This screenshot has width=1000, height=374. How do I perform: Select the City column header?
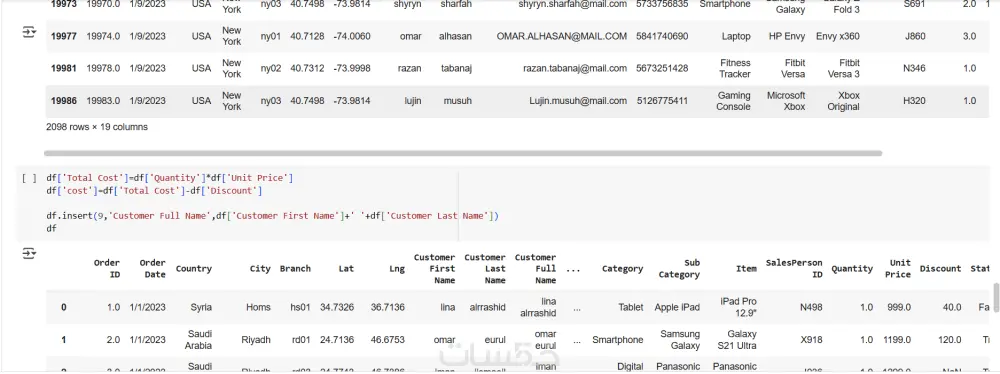click(260, 269)
